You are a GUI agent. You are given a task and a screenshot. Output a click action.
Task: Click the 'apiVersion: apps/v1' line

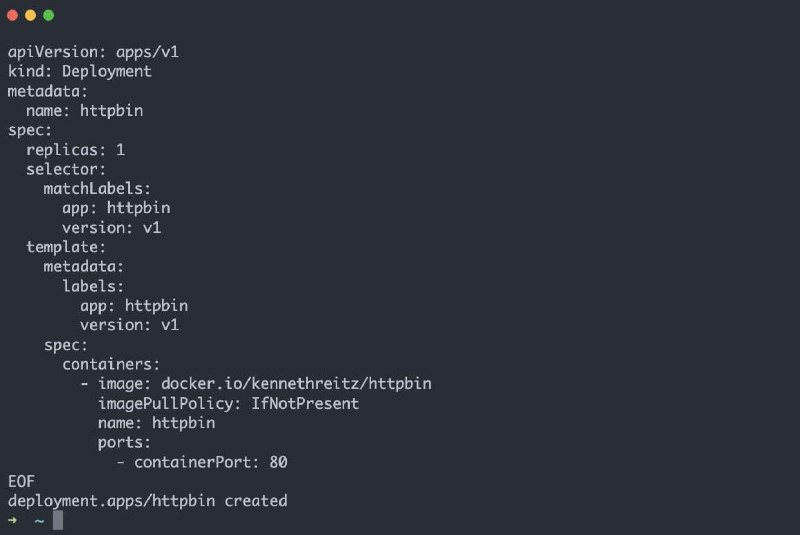click(93, 52)
